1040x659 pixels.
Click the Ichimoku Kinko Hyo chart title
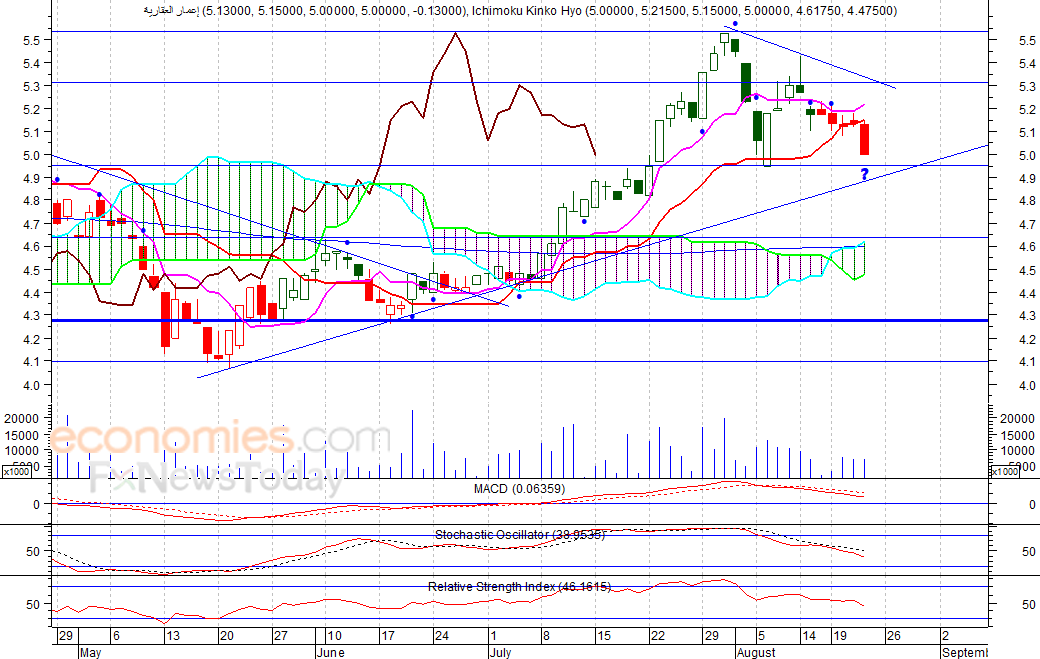click(520, 11)
